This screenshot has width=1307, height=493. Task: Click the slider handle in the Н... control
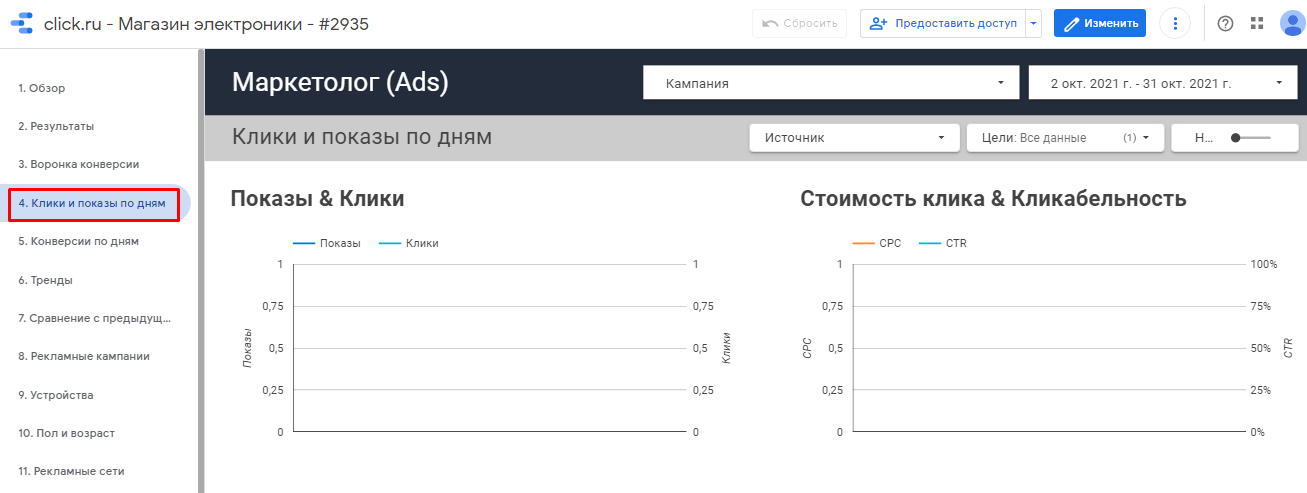1237,138
